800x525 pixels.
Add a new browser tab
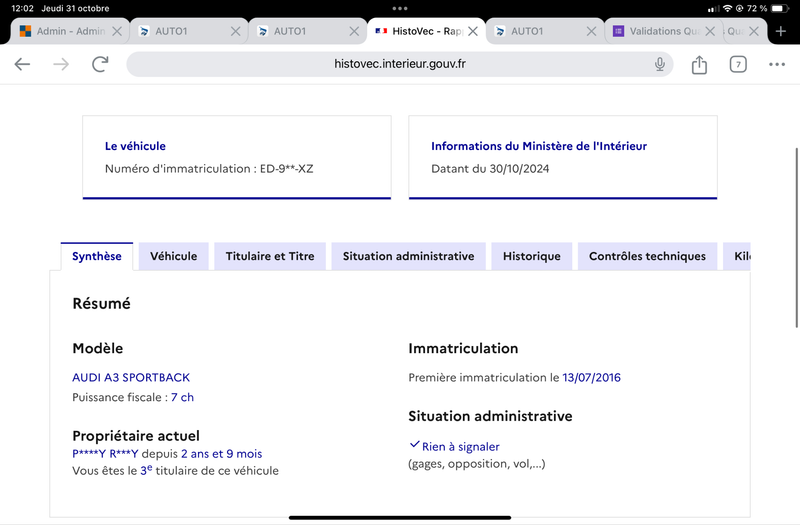pyautogui.click(x=781, y=31)
